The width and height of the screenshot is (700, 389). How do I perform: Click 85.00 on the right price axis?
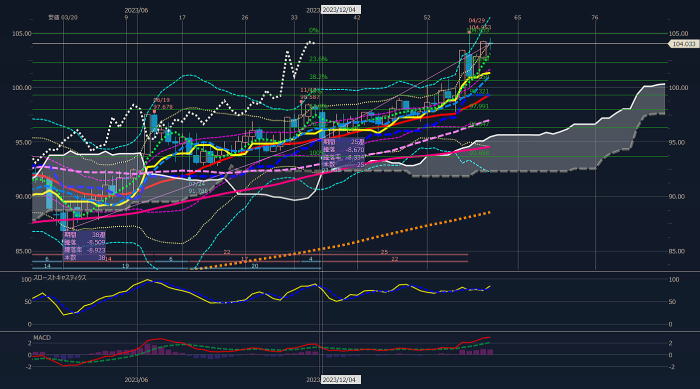(x=676, y=251)
